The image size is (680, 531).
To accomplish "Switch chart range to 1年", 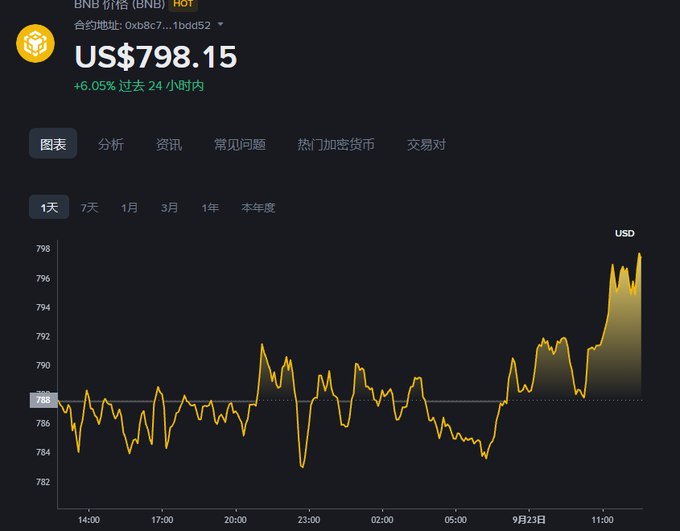I will pos(210,208).
